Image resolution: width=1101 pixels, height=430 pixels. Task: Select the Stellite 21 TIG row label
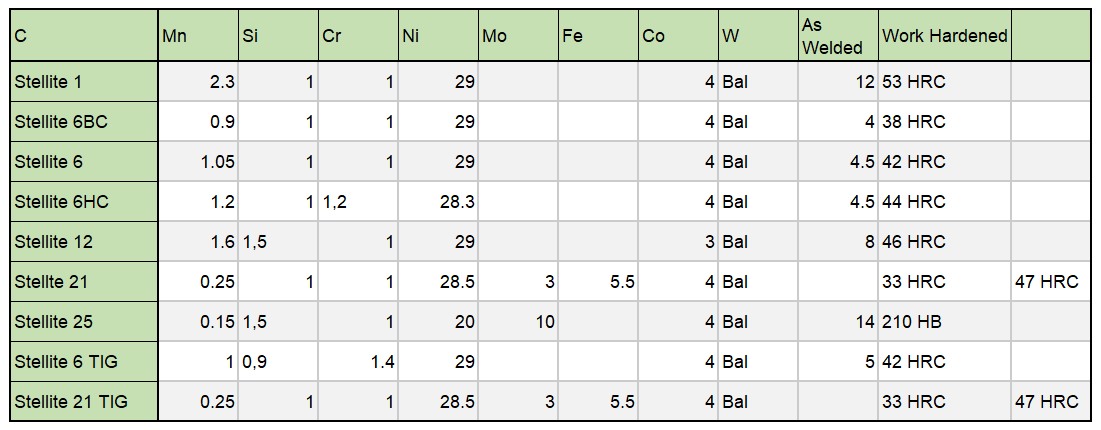84,402
